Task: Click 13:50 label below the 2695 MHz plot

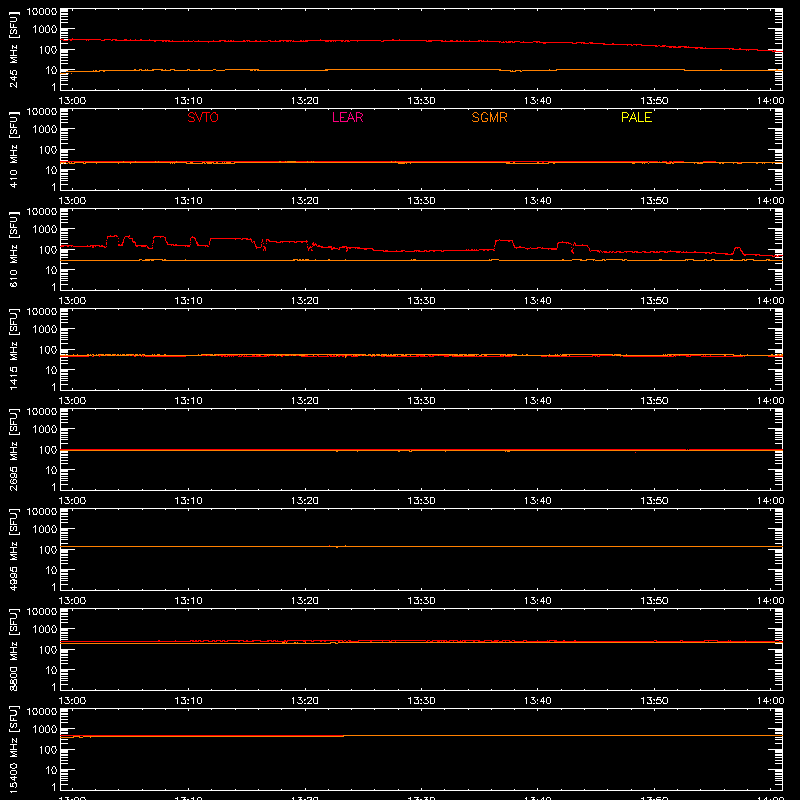Action: click(x=654, y=501)
